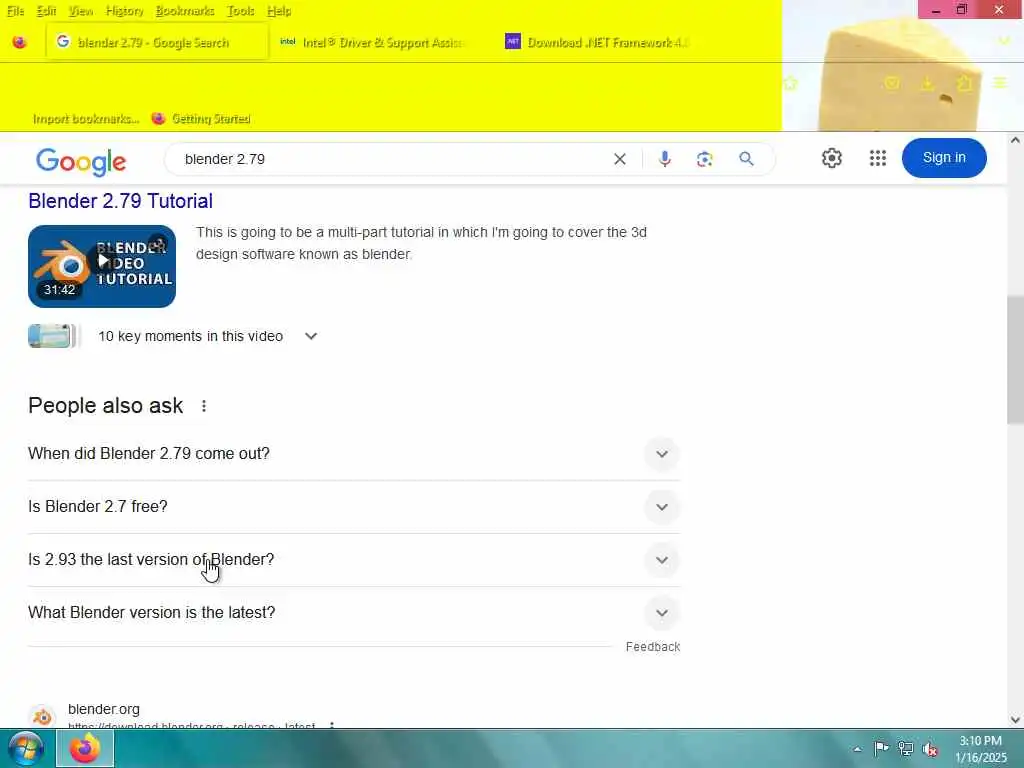Switch to blender 2.79 Google Search tab
Viewport: 1024px width, 768px height.
click(157, 42)
